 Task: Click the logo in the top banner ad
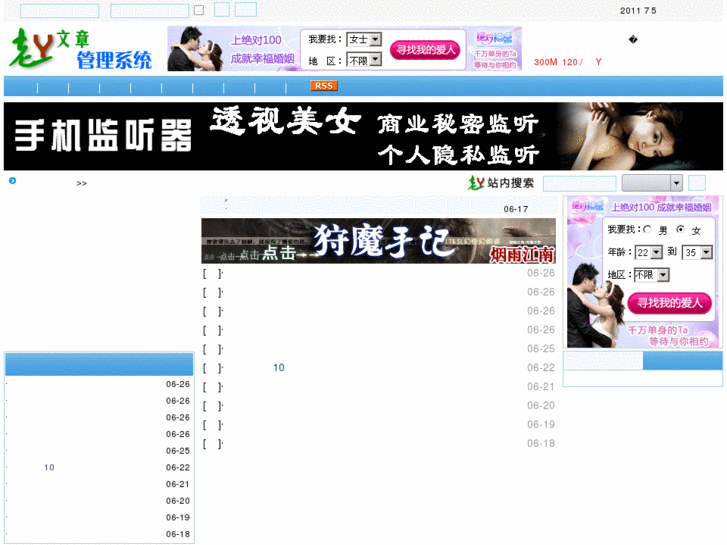point(495,38)
